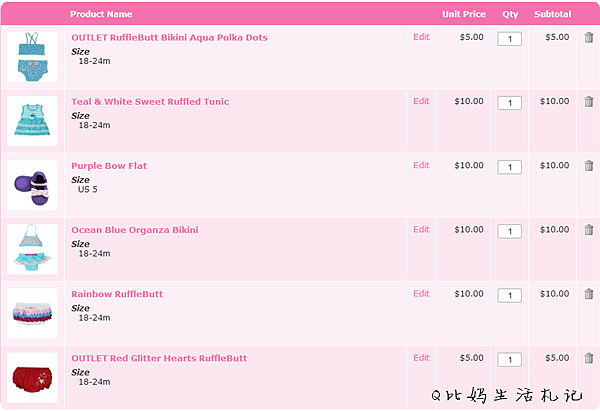
Task: Edit the Ocean Blue Organza Bikini entry
Action: pos(421,230)
